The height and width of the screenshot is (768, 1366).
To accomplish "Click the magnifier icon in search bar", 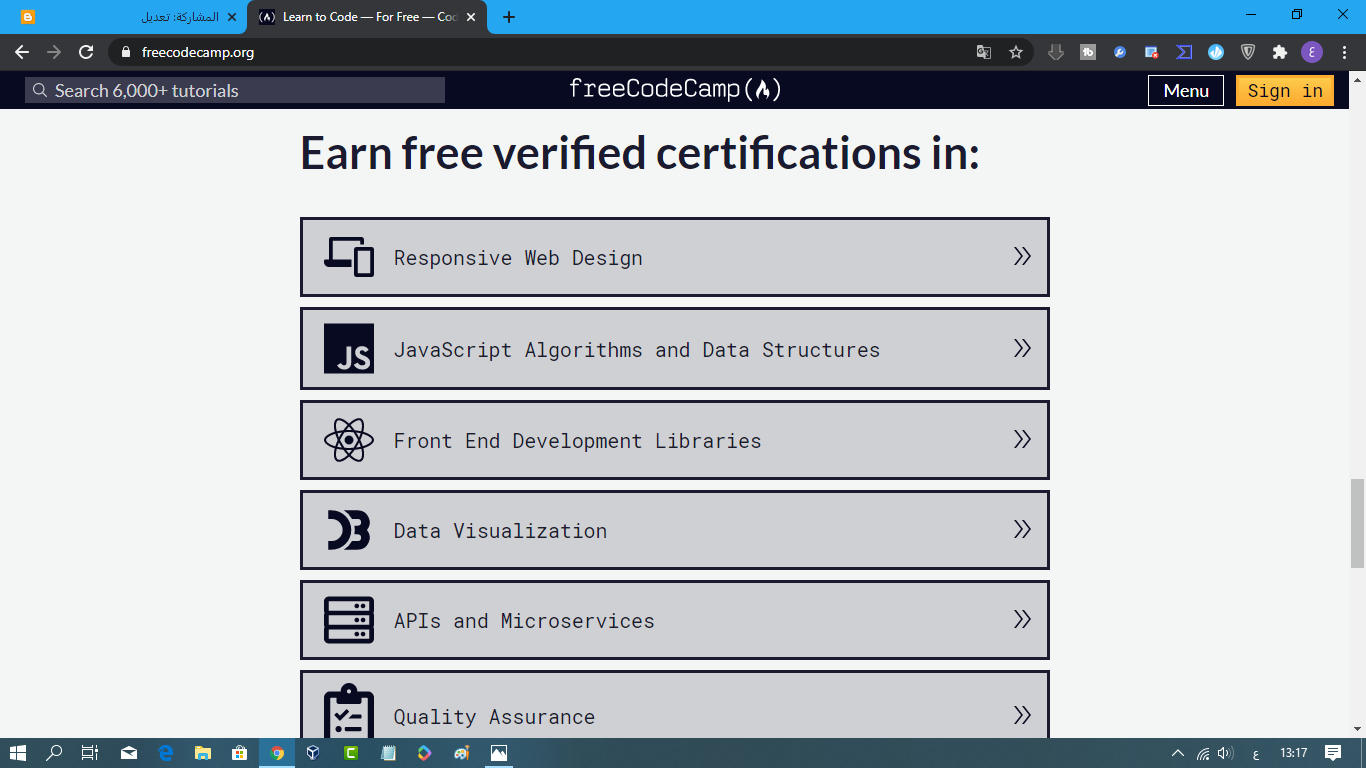I will [x=40, y=90].
